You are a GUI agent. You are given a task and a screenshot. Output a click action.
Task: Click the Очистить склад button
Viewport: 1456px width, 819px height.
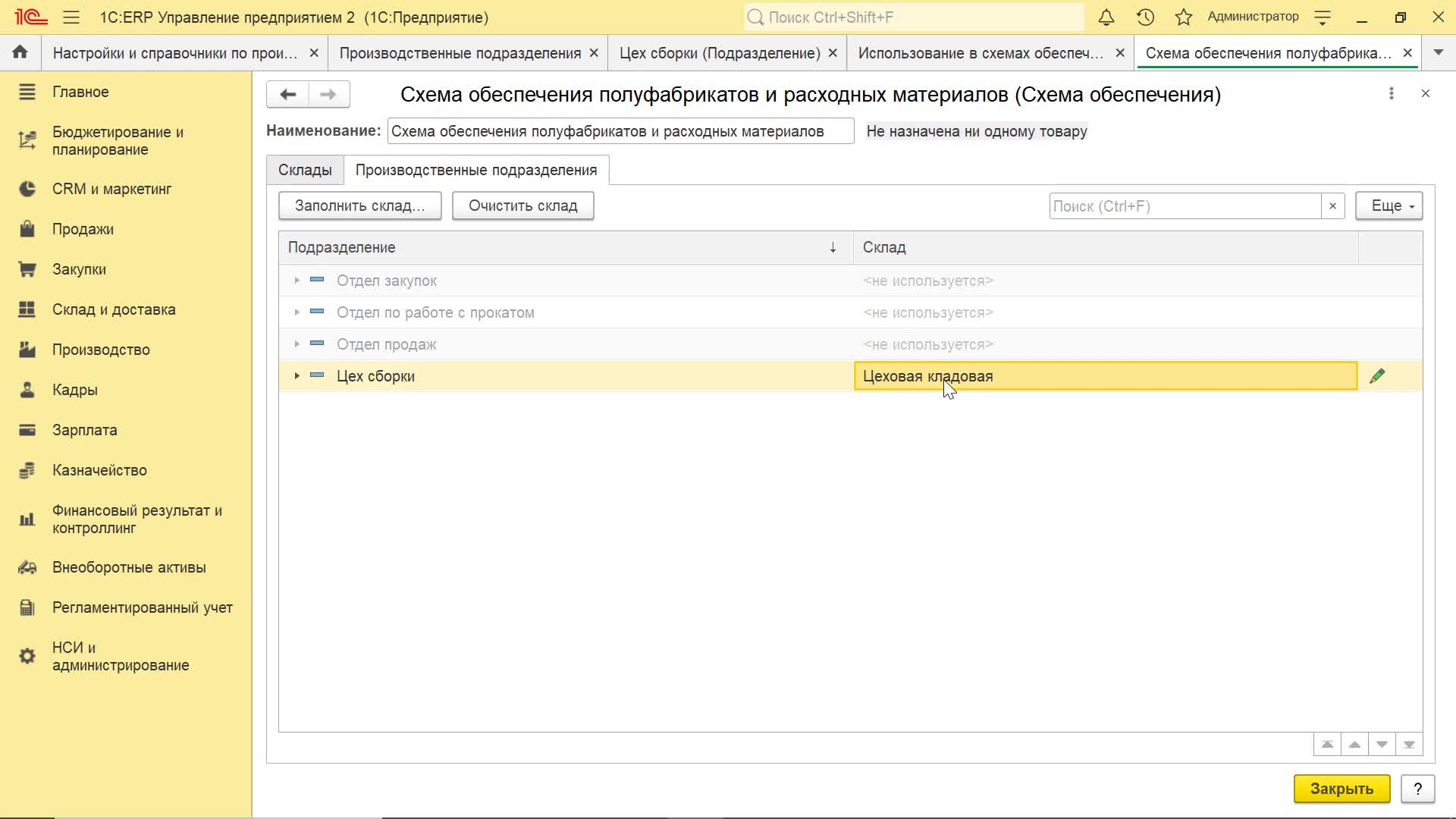click(522, 206)
